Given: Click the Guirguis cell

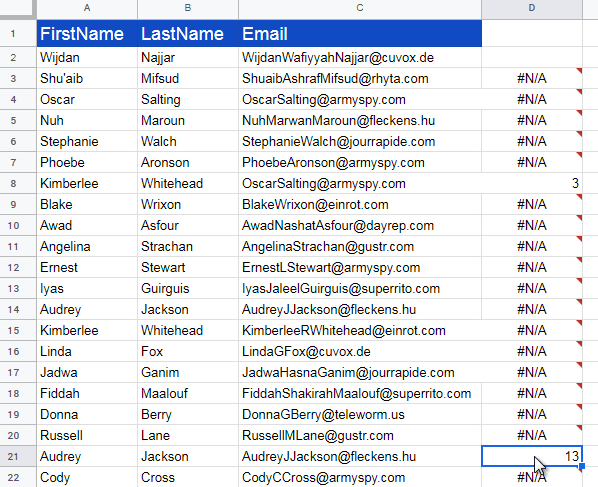Looking at the screenshot, I should (x=188, y=288).
